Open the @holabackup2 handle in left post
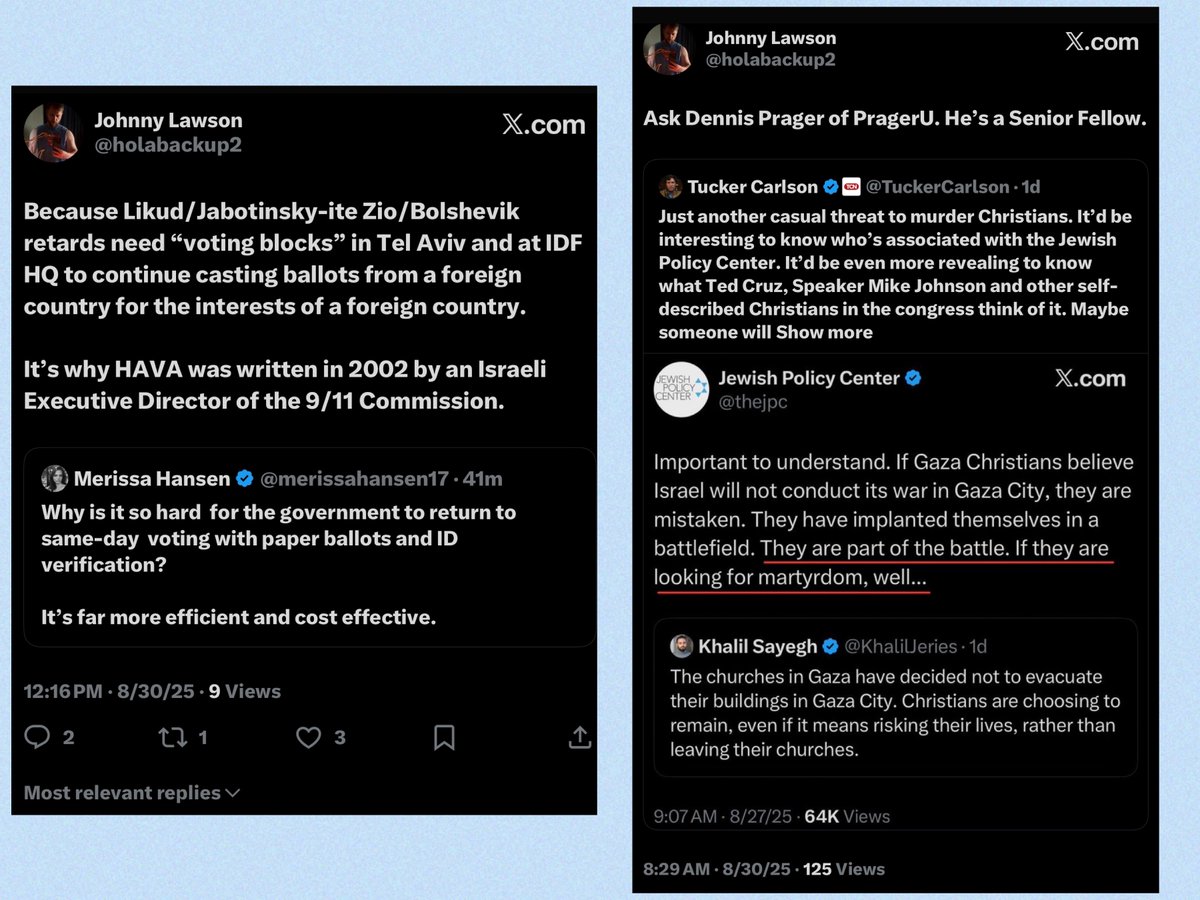The image size is (1200, 900). point(168,145)
